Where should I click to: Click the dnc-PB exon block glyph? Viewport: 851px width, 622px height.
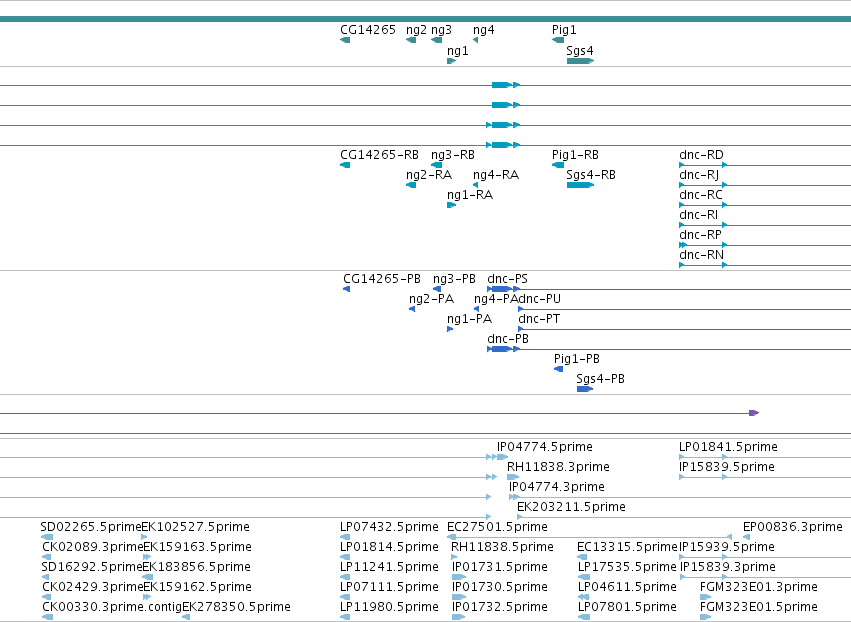(x=501, y=349)
